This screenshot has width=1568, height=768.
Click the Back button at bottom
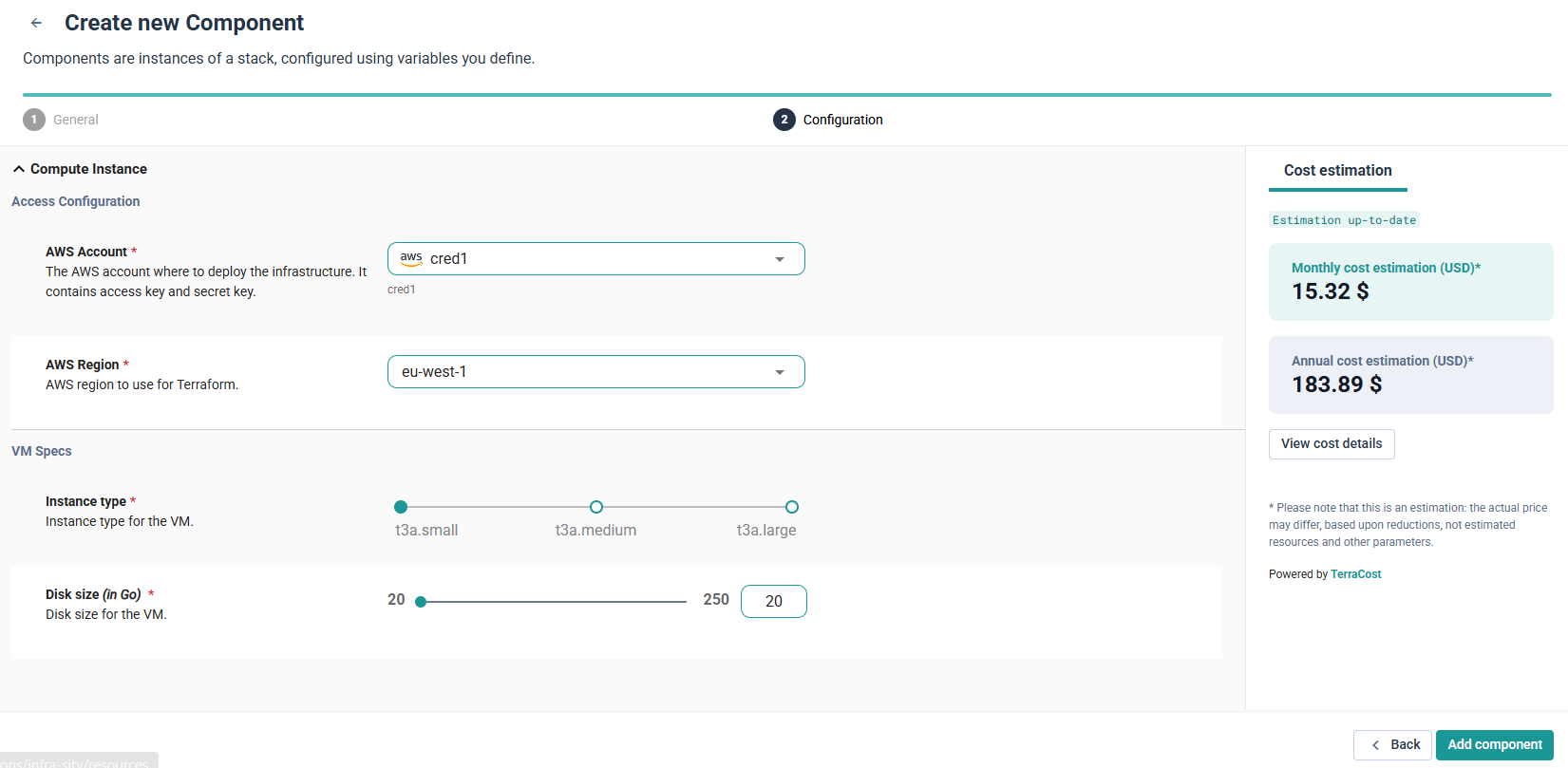coord(1392,745)
